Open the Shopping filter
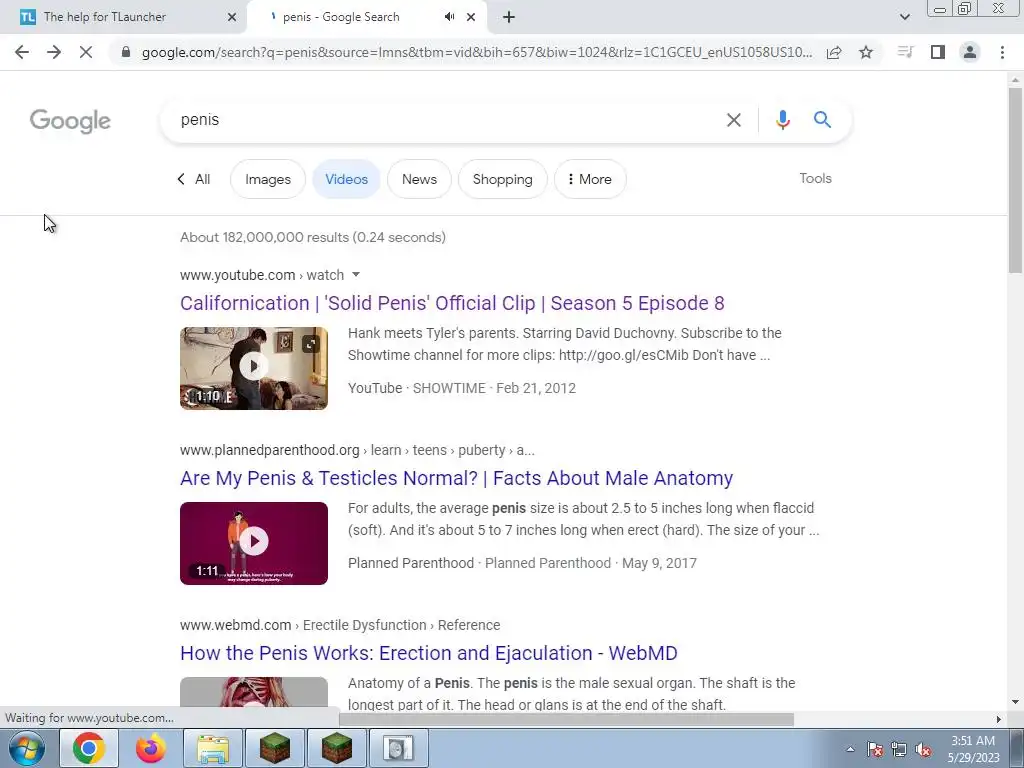The image size is (1024, 768). coord(502,179)
